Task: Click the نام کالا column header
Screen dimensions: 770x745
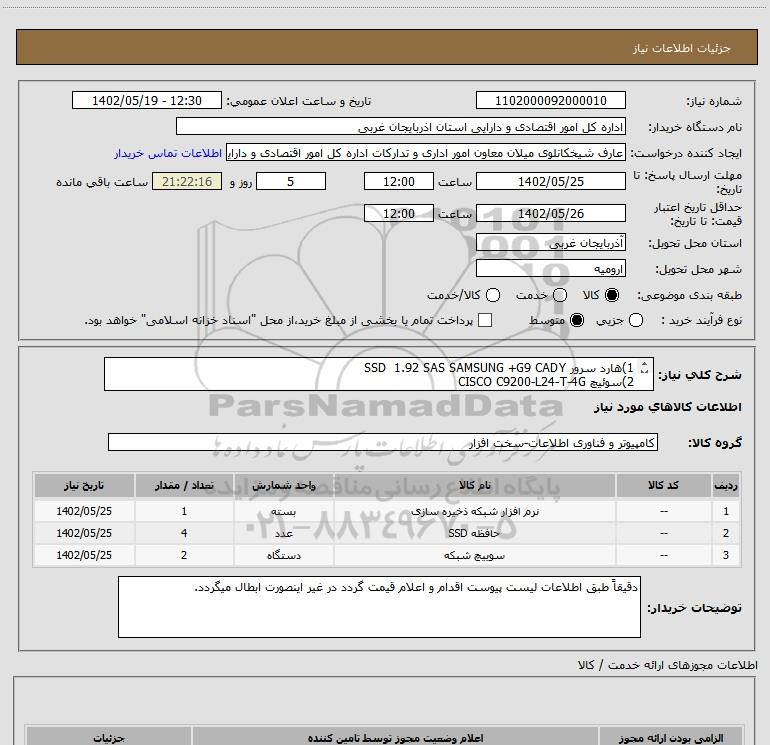Action: pyautogui.click(x=474, y=486)
